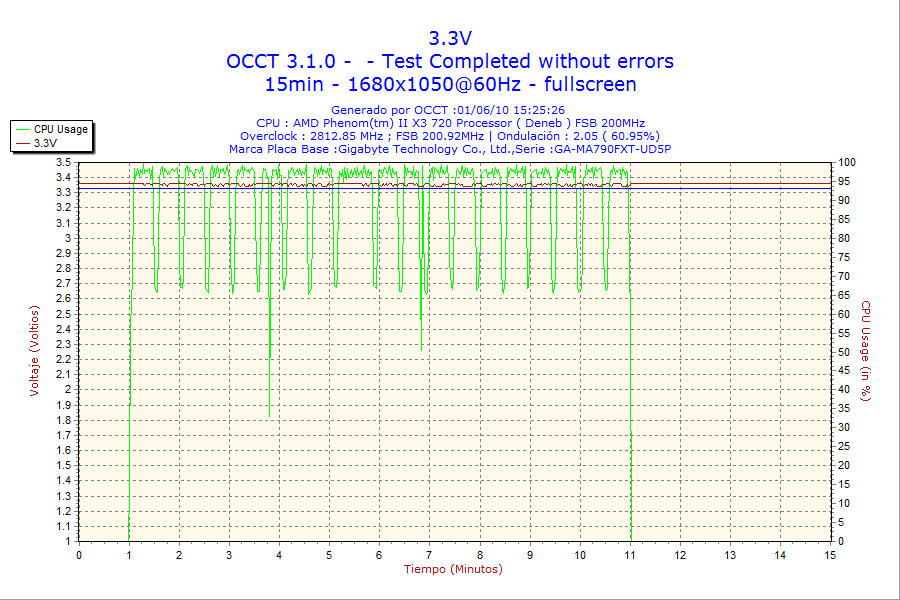The width and height of the screenshot is (900, 600).
Task: Click the 'Generado por OCCT' timestamp line
Action: click(448, 110)
